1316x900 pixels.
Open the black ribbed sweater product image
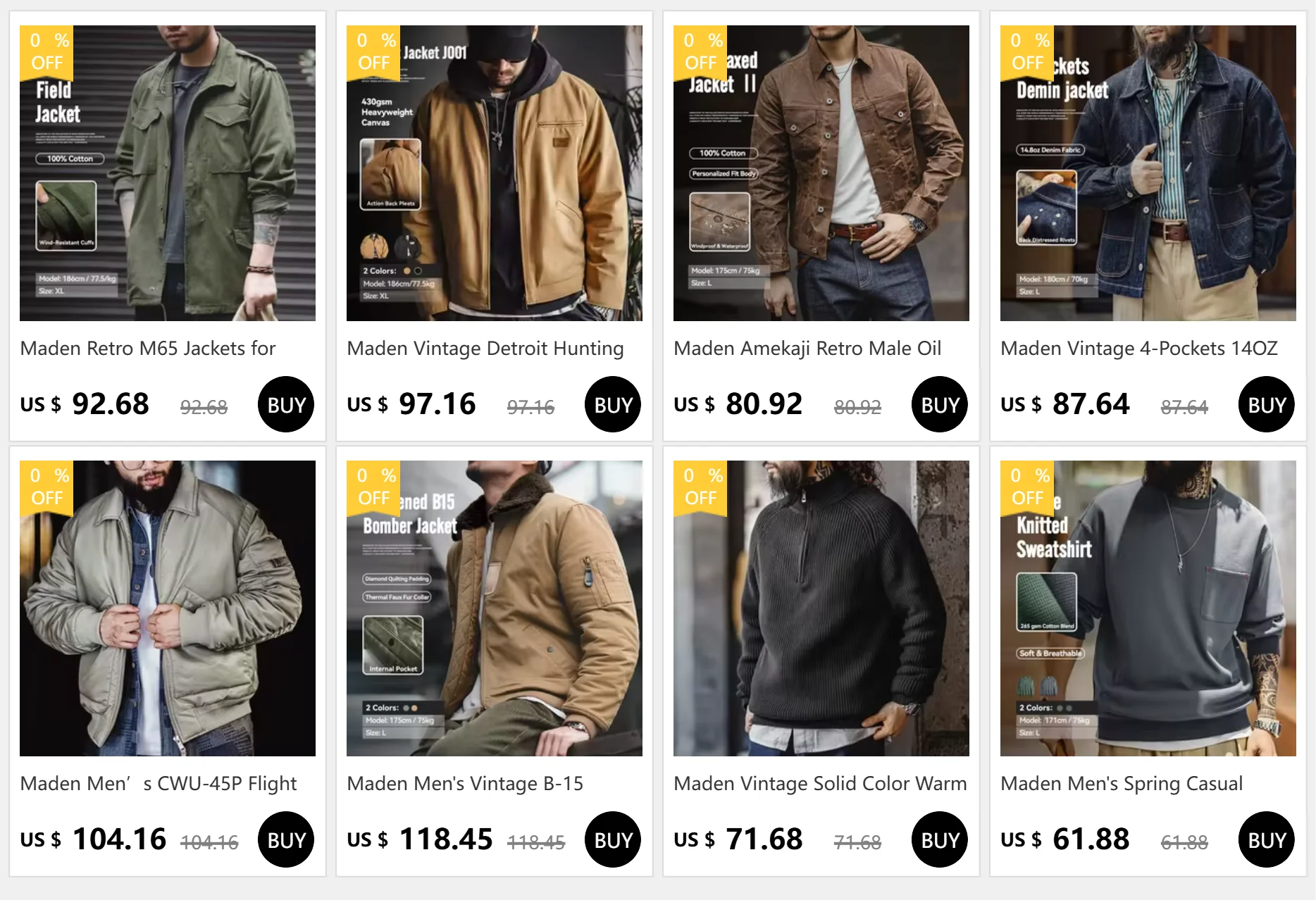click(x=821, y=608)
